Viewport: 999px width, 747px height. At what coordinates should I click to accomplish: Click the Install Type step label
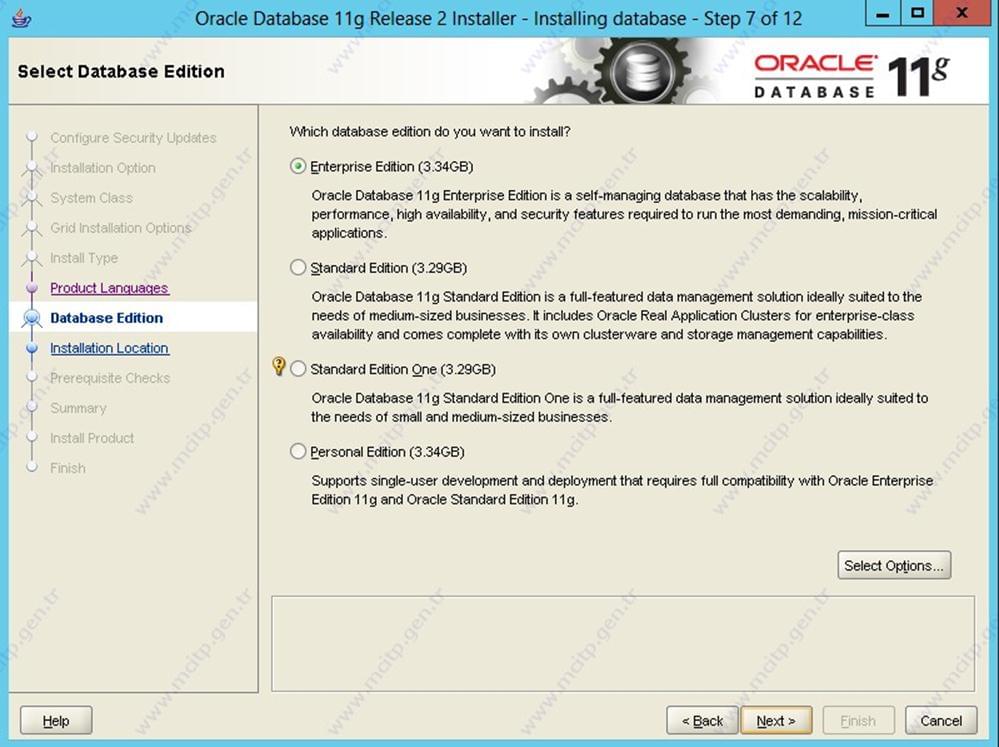(x=84, y=258)
